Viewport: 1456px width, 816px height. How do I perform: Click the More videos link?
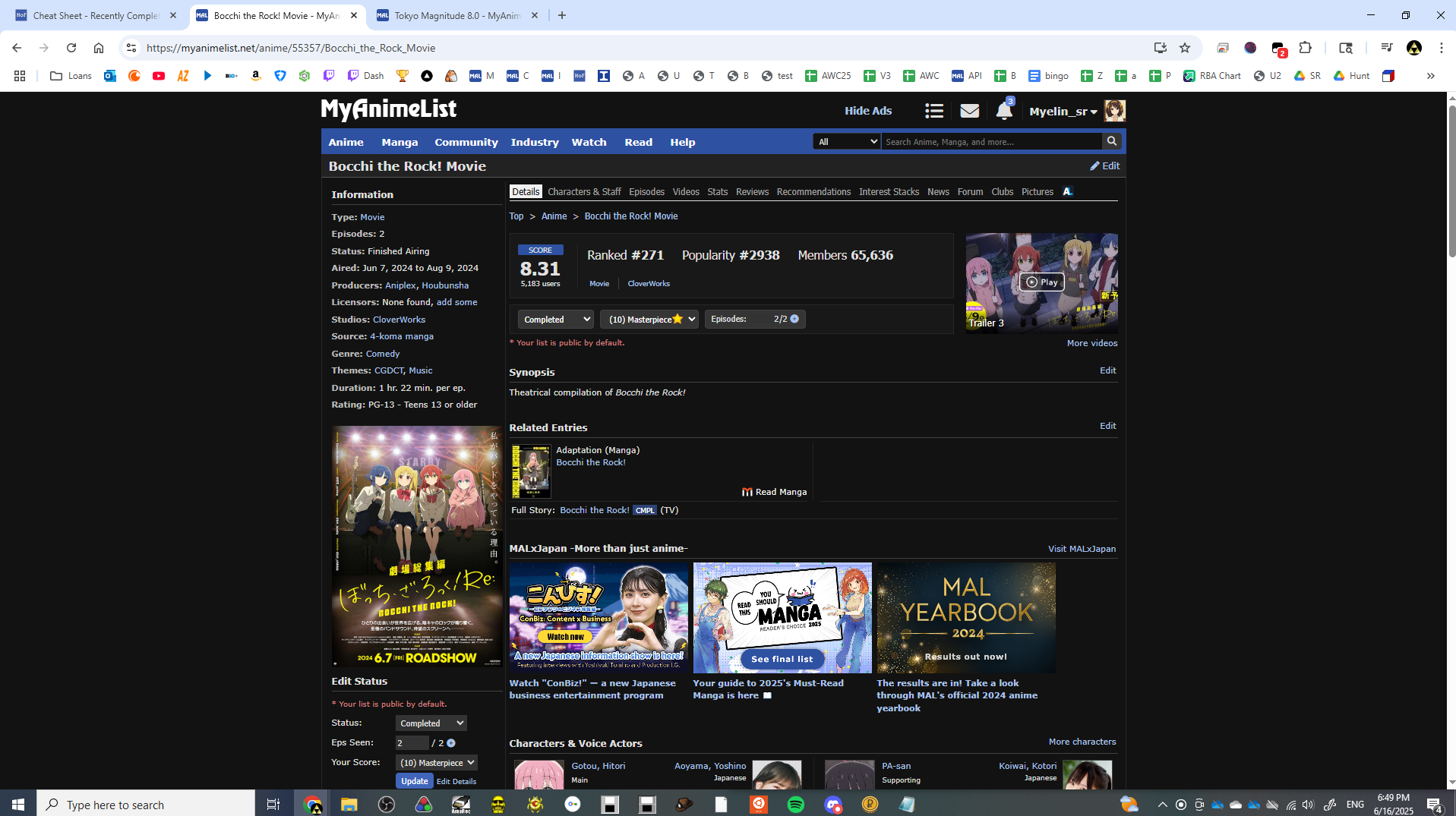click(1091, 343)
